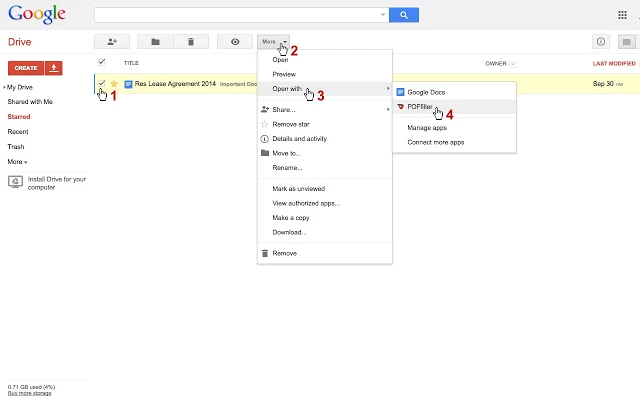Screen dimensions: 640x400
Task: Uncheck the Res Lease Agreement checkbox
Action: point(102,83)
